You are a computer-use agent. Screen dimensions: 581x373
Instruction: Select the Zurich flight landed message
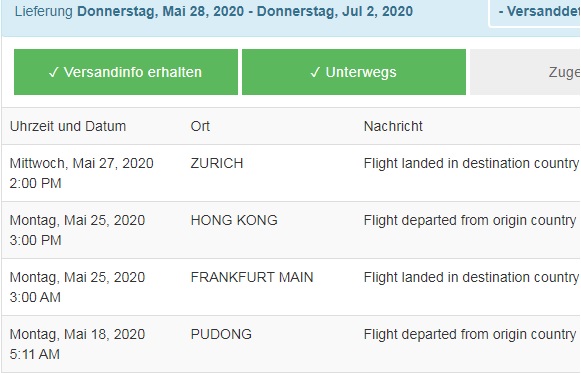click(471, 163)
